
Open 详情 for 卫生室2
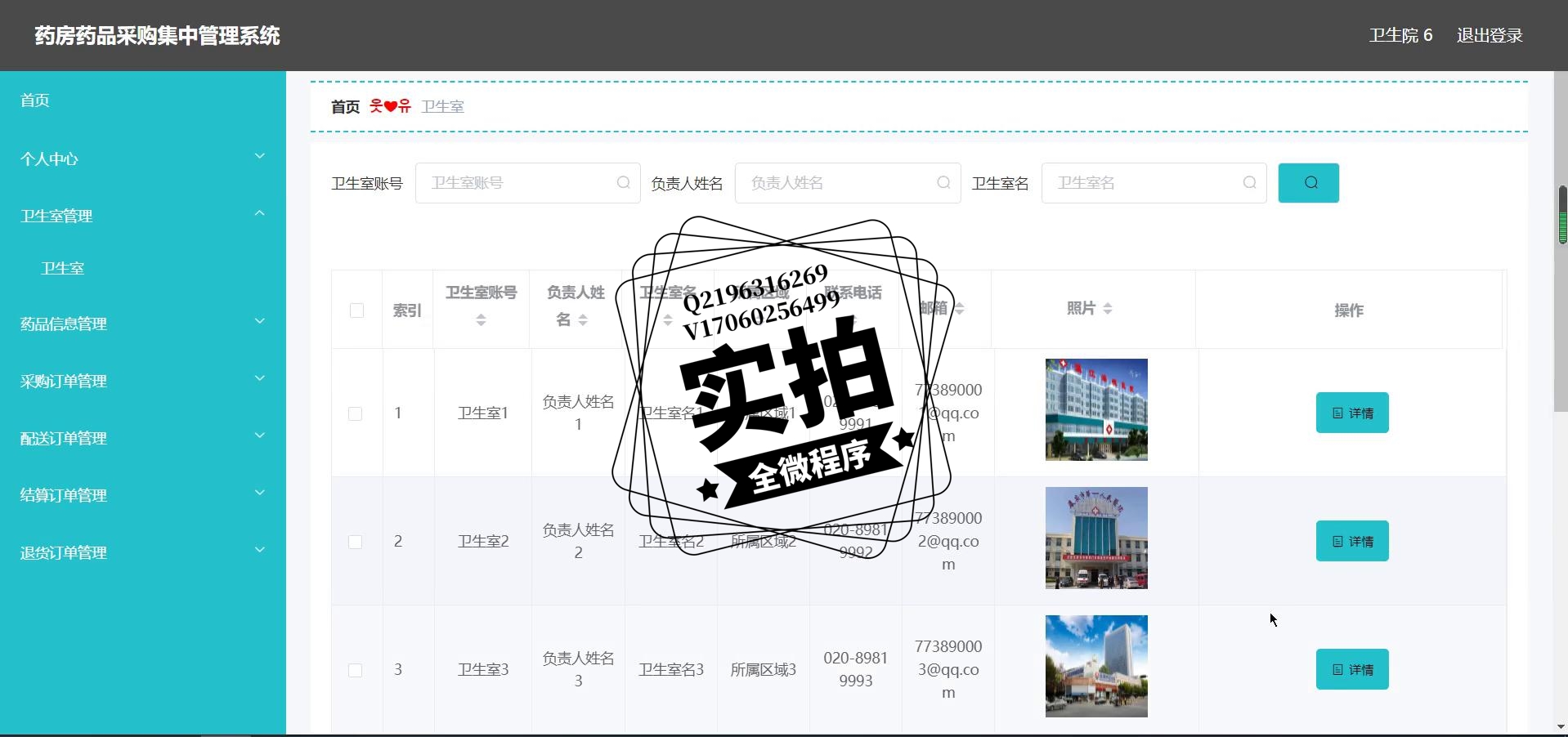(1352, 541)
